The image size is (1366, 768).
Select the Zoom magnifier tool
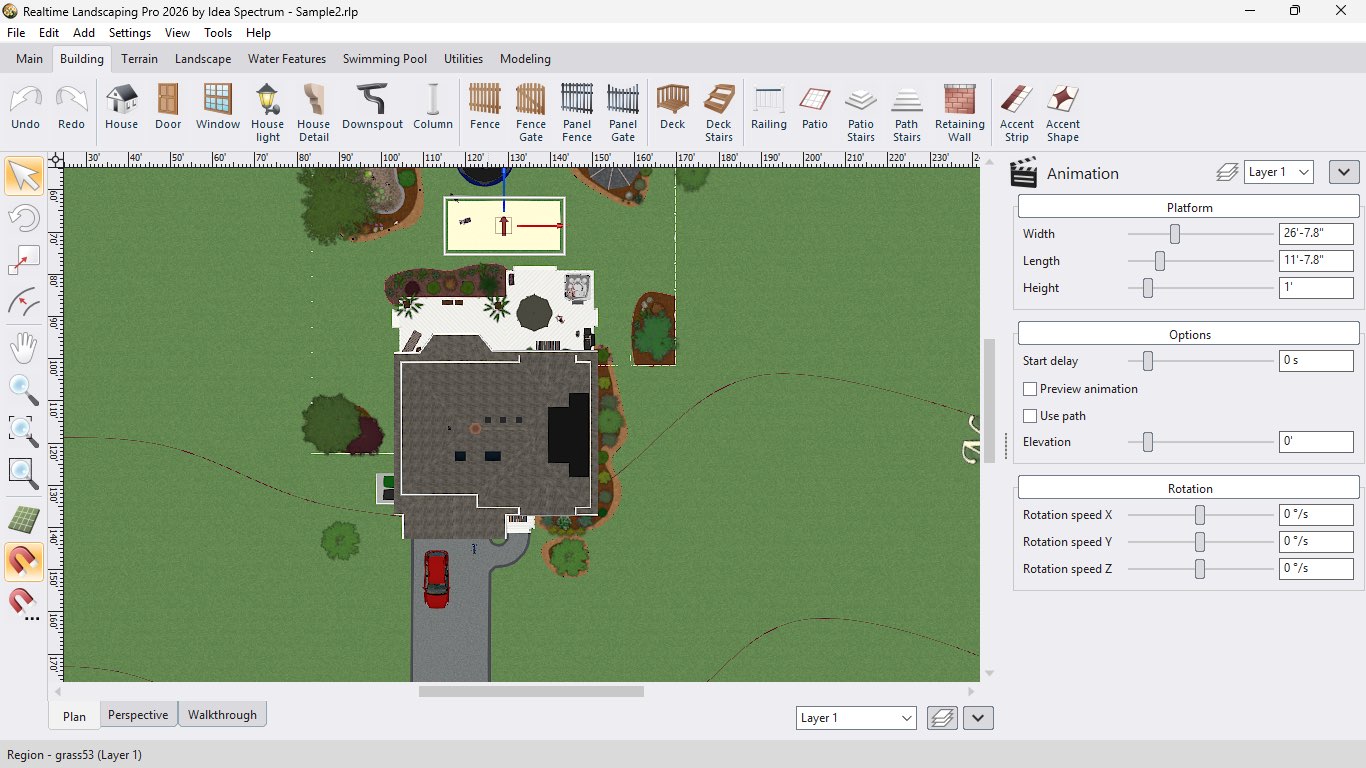click(22, 390)
